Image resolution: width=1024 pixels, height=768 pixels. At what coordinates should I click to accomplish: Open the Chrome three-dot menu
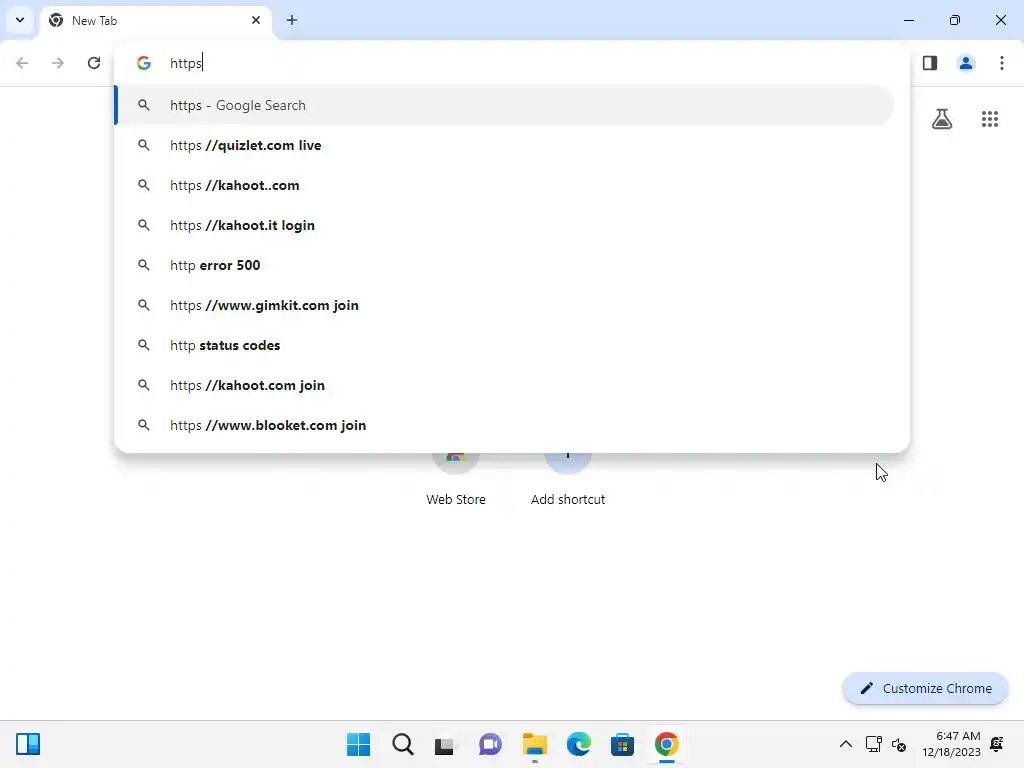[1002, 63]
